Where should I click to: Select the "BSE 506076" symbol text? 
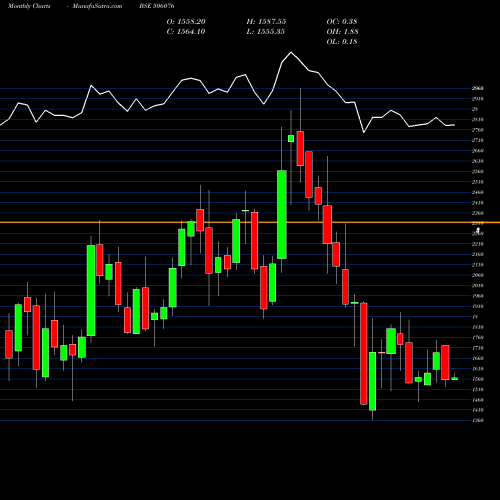coord(157,6)
